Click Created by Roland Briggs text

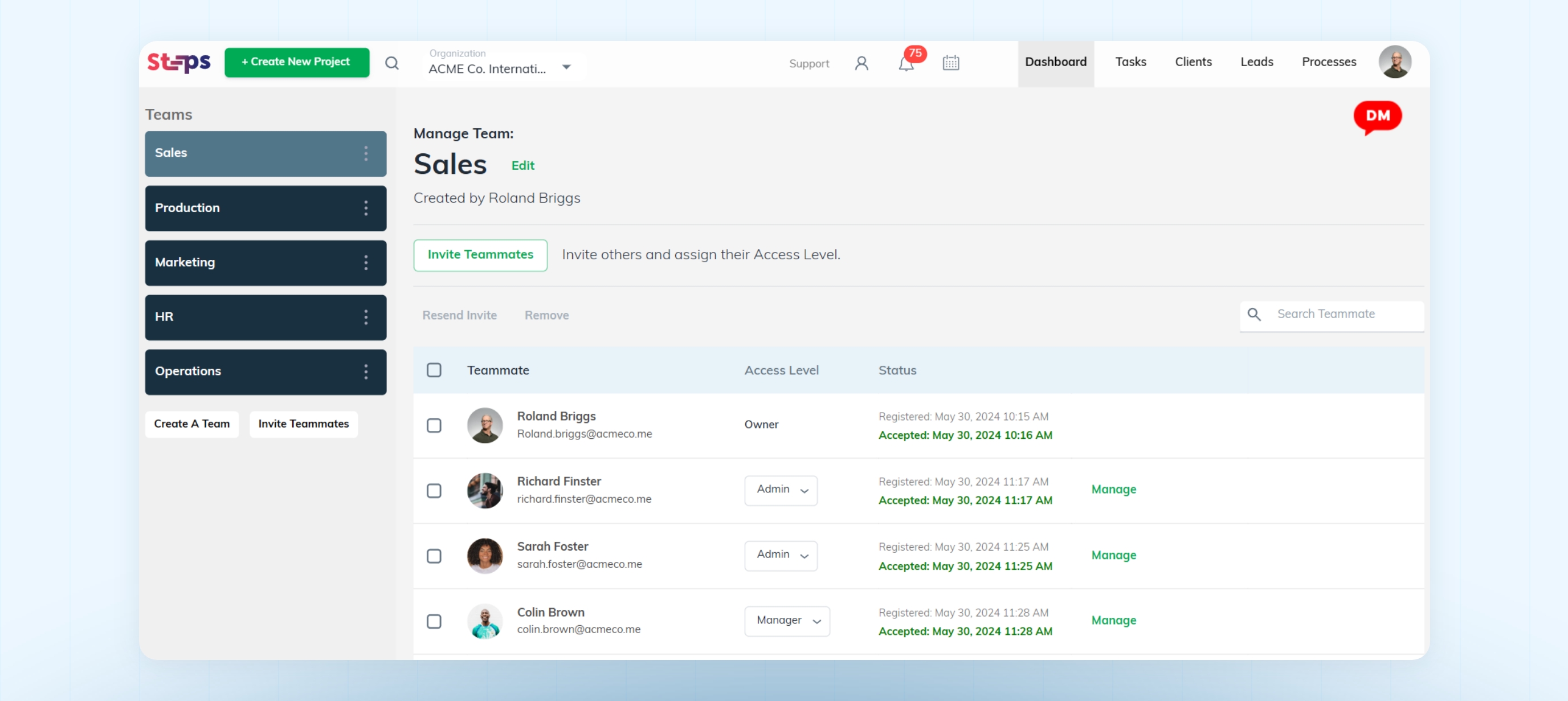(496, 198)
